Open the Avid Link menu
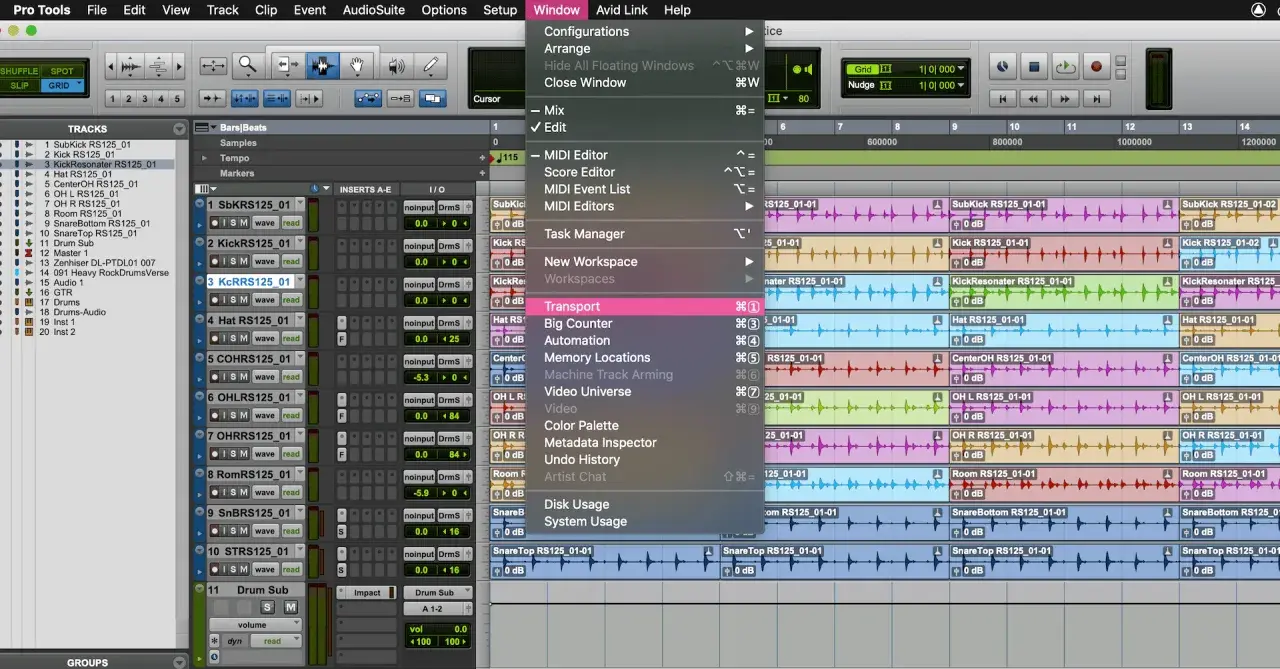Screen dimensions: 1280x669 (621, 10)
